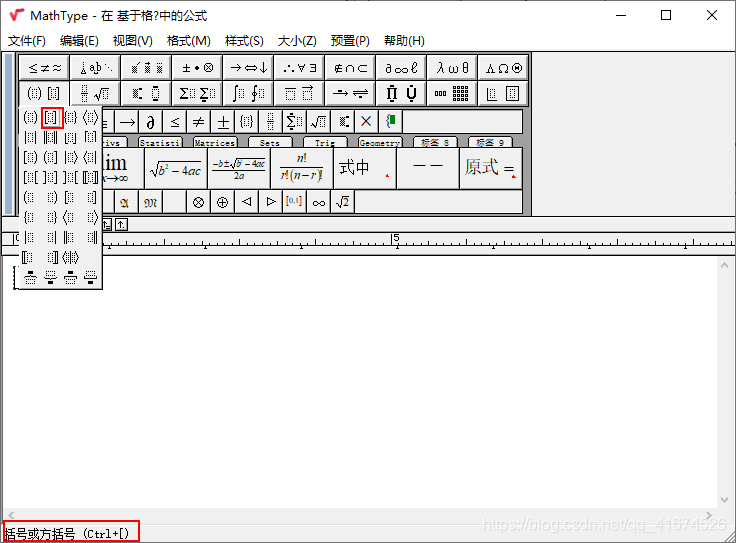Open the logical symbols palette

point(299,68)
